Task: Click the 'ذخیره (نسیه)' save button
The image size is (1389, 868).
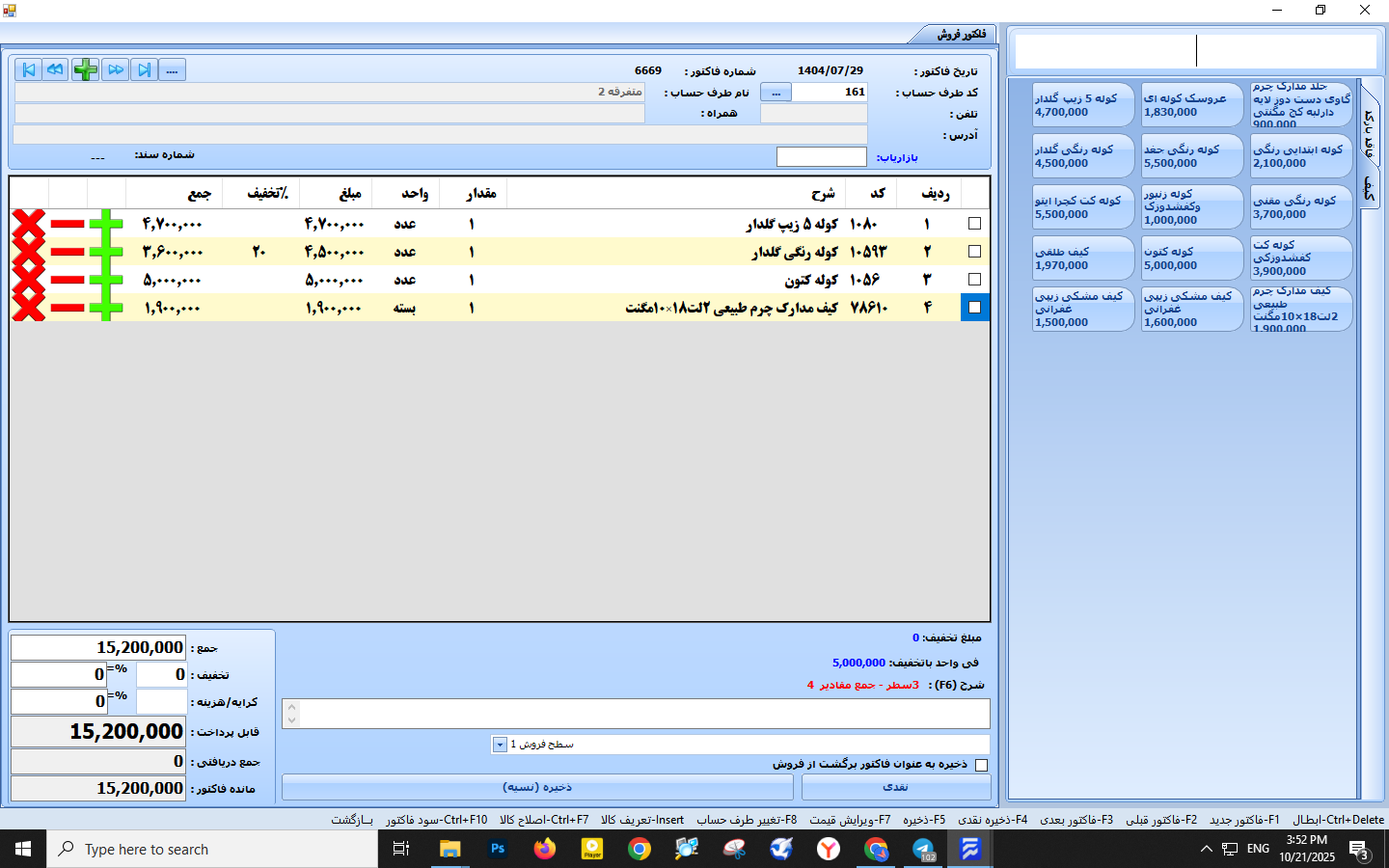Action: point(537,787)
